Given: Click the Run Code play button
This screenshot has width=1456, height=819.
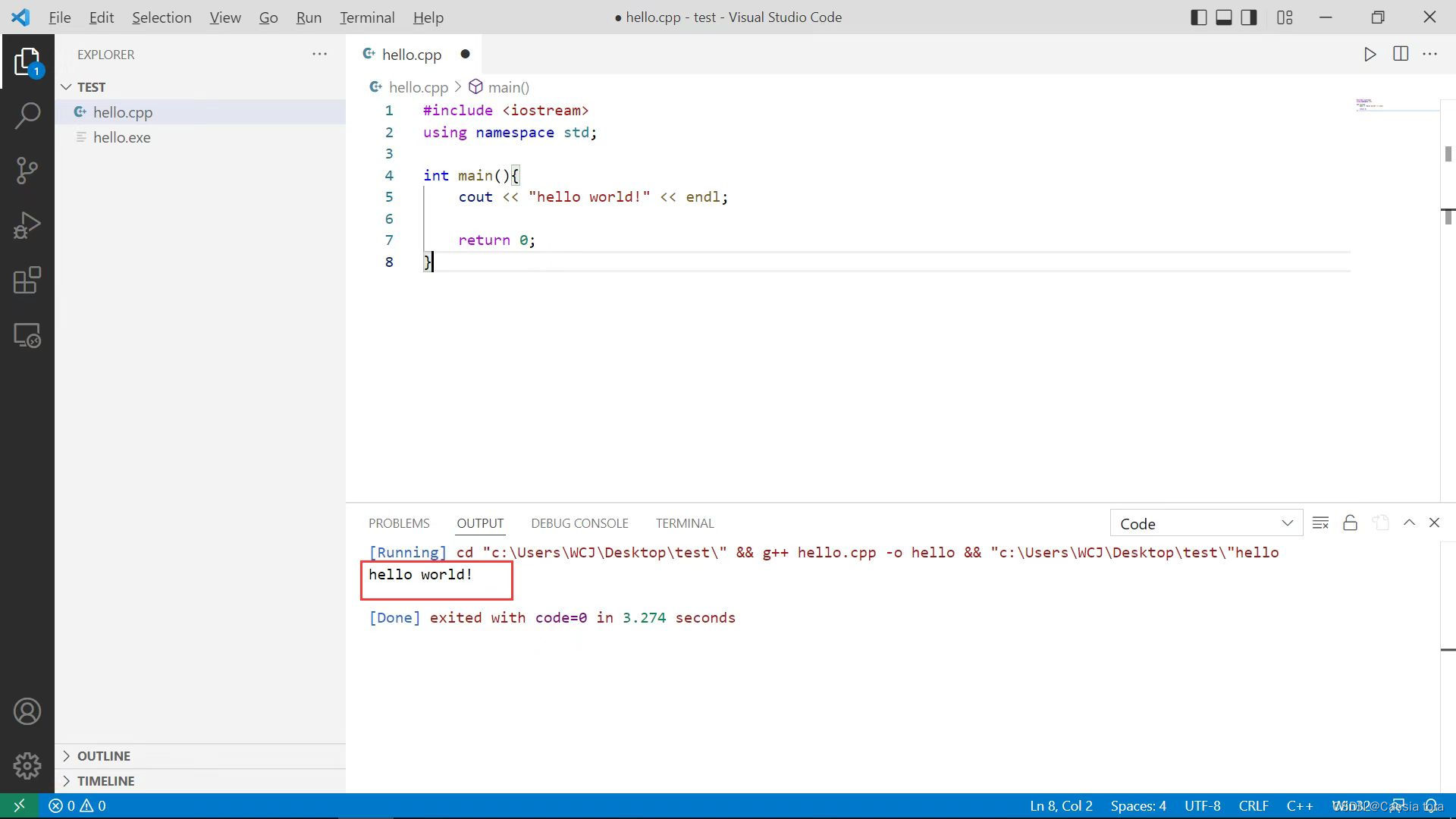Looking at the screenshot, I should [1370, 55].
